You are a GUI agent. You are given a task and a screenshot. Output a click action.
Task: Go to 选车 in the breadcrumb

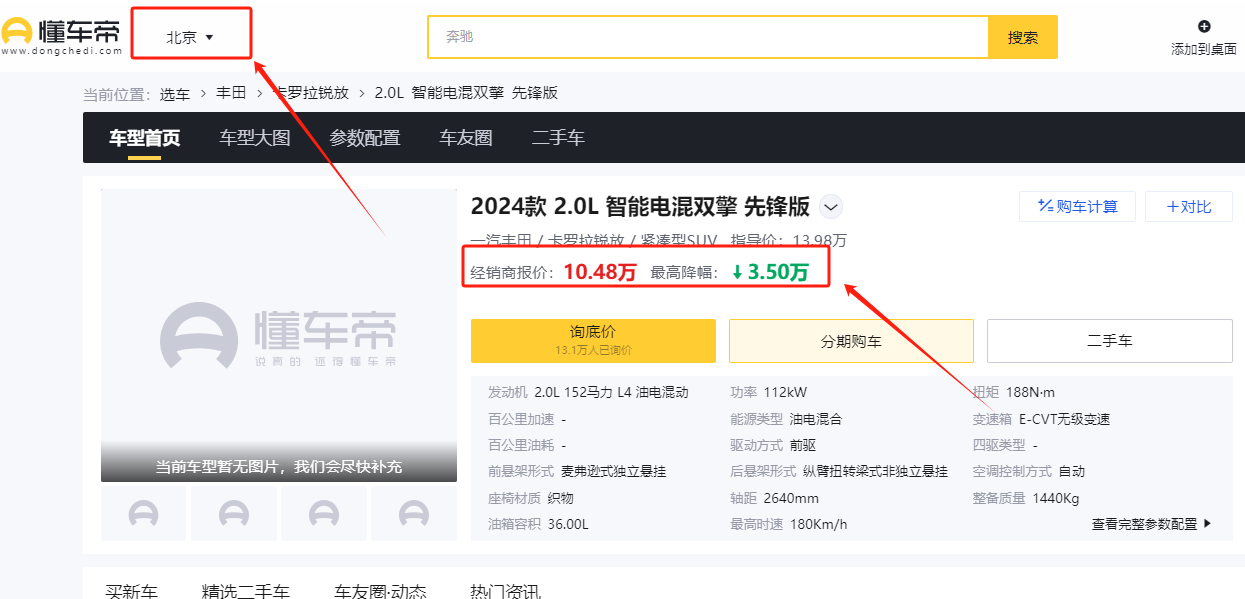point(175,94)
